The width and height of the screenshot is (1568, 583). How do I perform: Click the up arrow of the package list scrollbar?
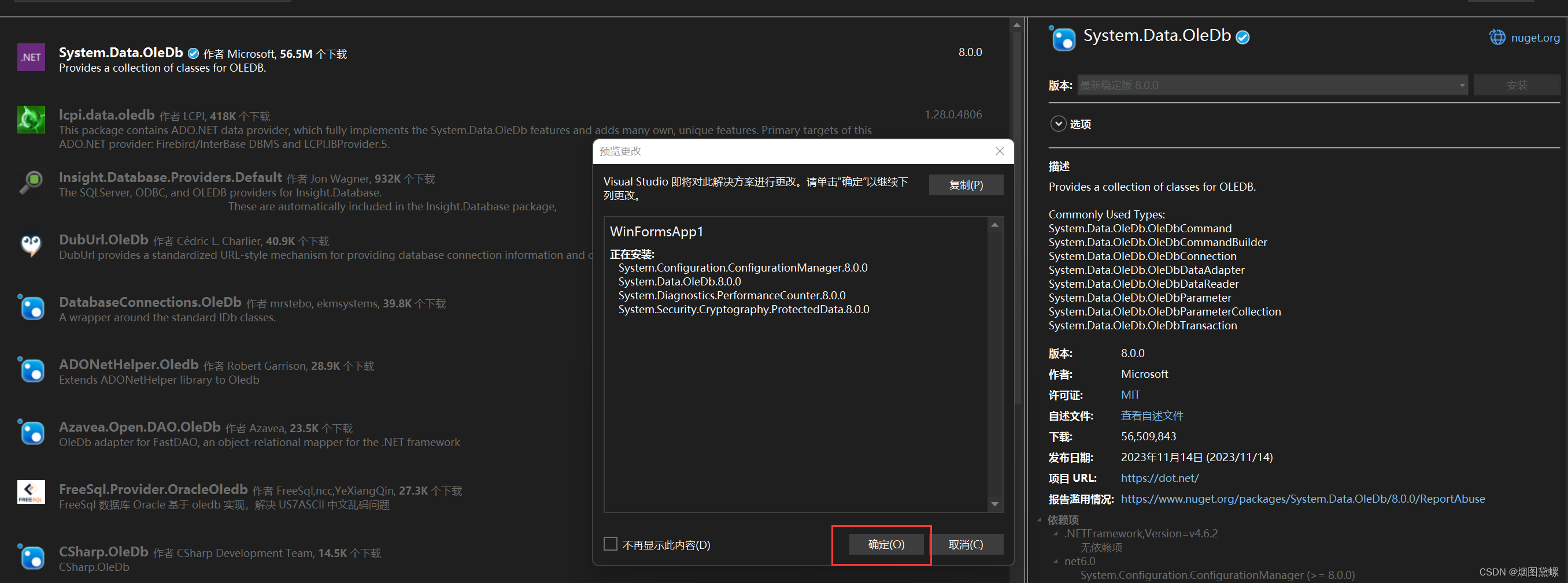1016,25
